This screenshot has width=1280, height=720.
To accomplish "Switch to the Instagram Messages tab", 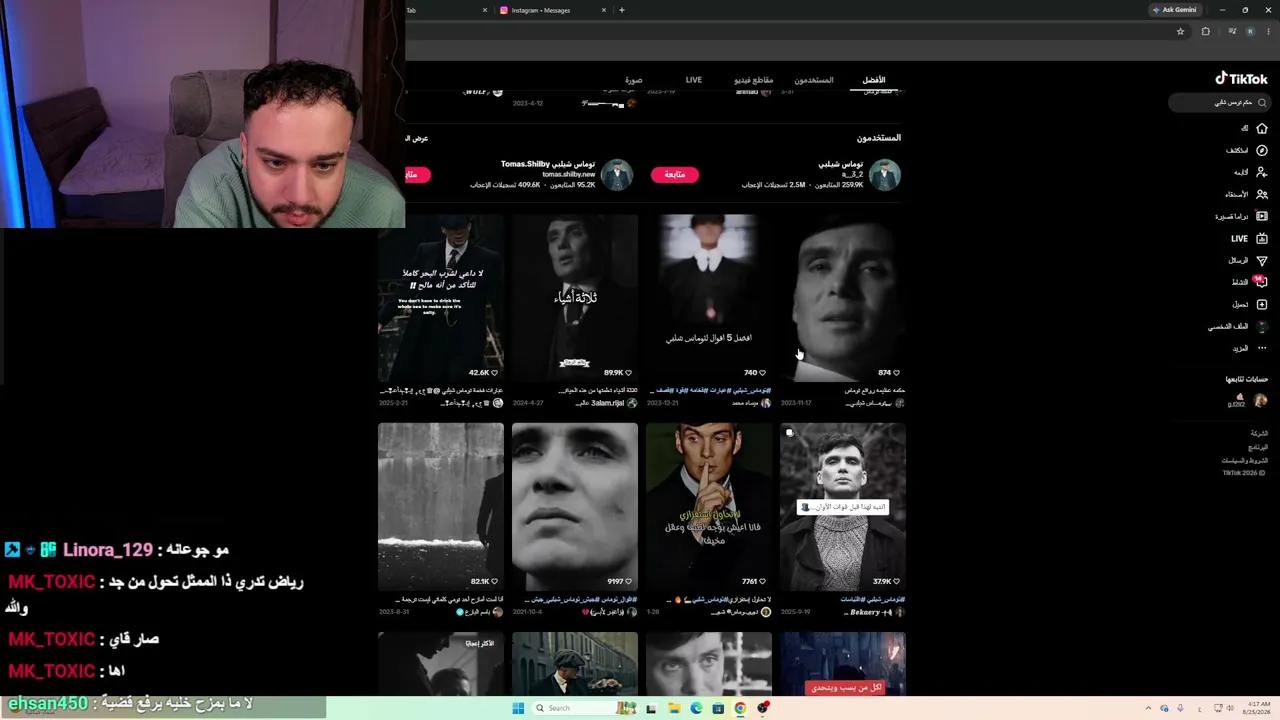I will click(x=551, y=10).
